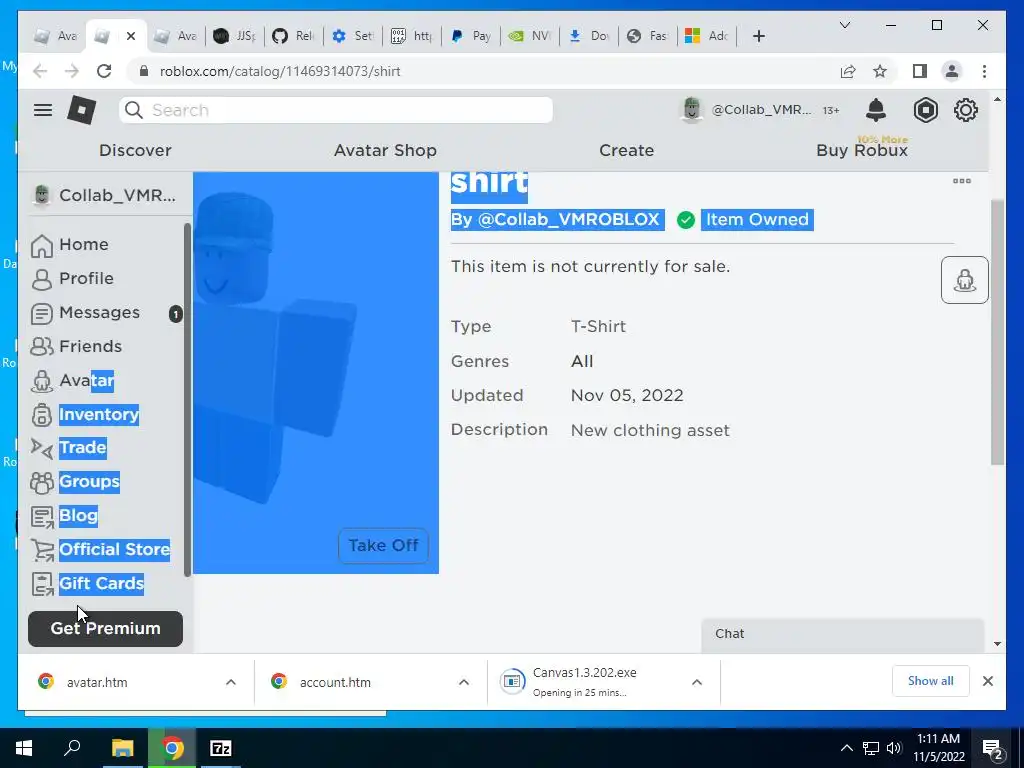Viewport: 1024px width, 768px height.
Task: Open the volume control in tray
Action: pyautogui.click(x=894, y=748)
